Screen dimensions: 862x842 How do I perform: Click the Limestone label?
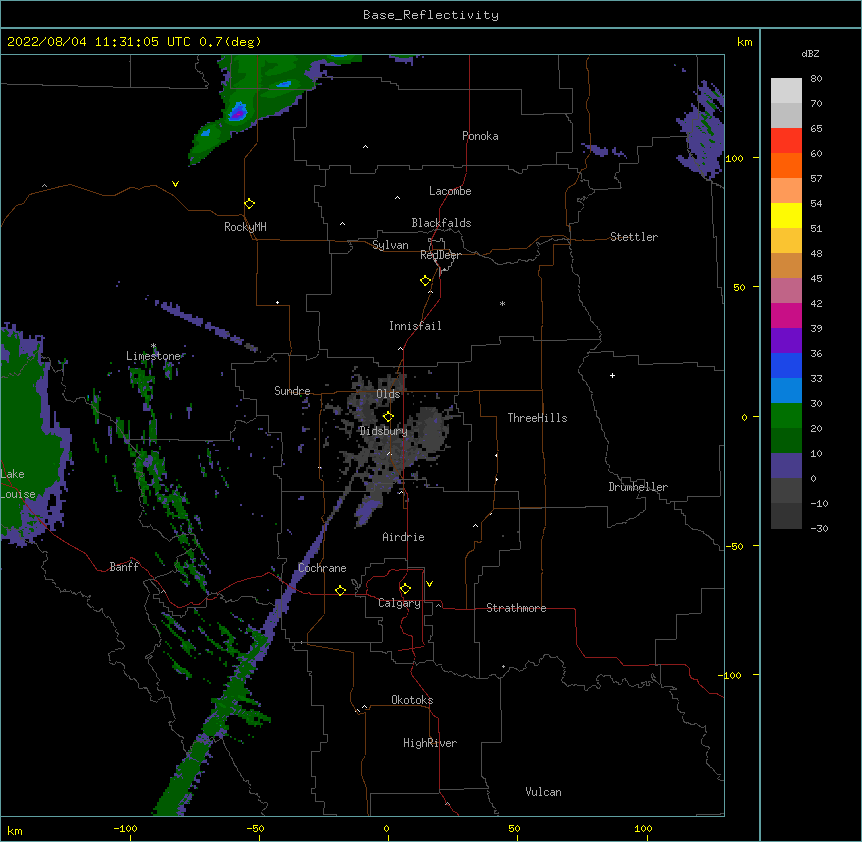pyautogui.click(x=153, y=356)
